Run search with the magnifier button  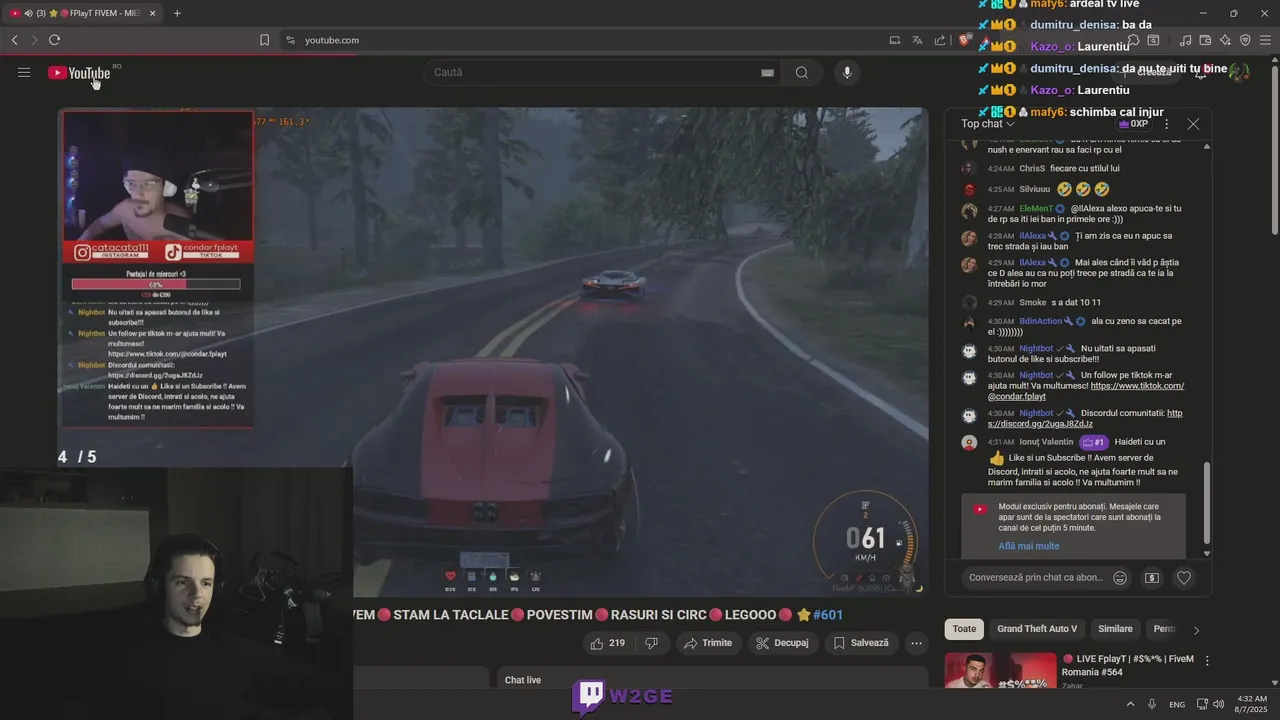pyautogui.click(x=802, y=72)
